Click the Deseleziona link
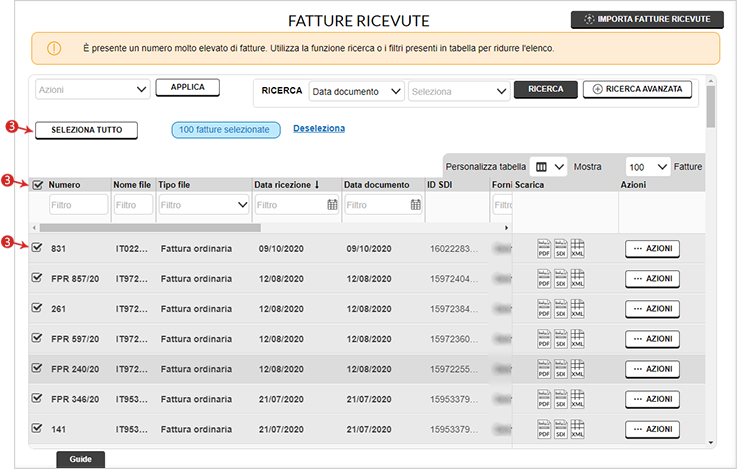The width and height of the screenshot is (740, 469). [319, 128]
